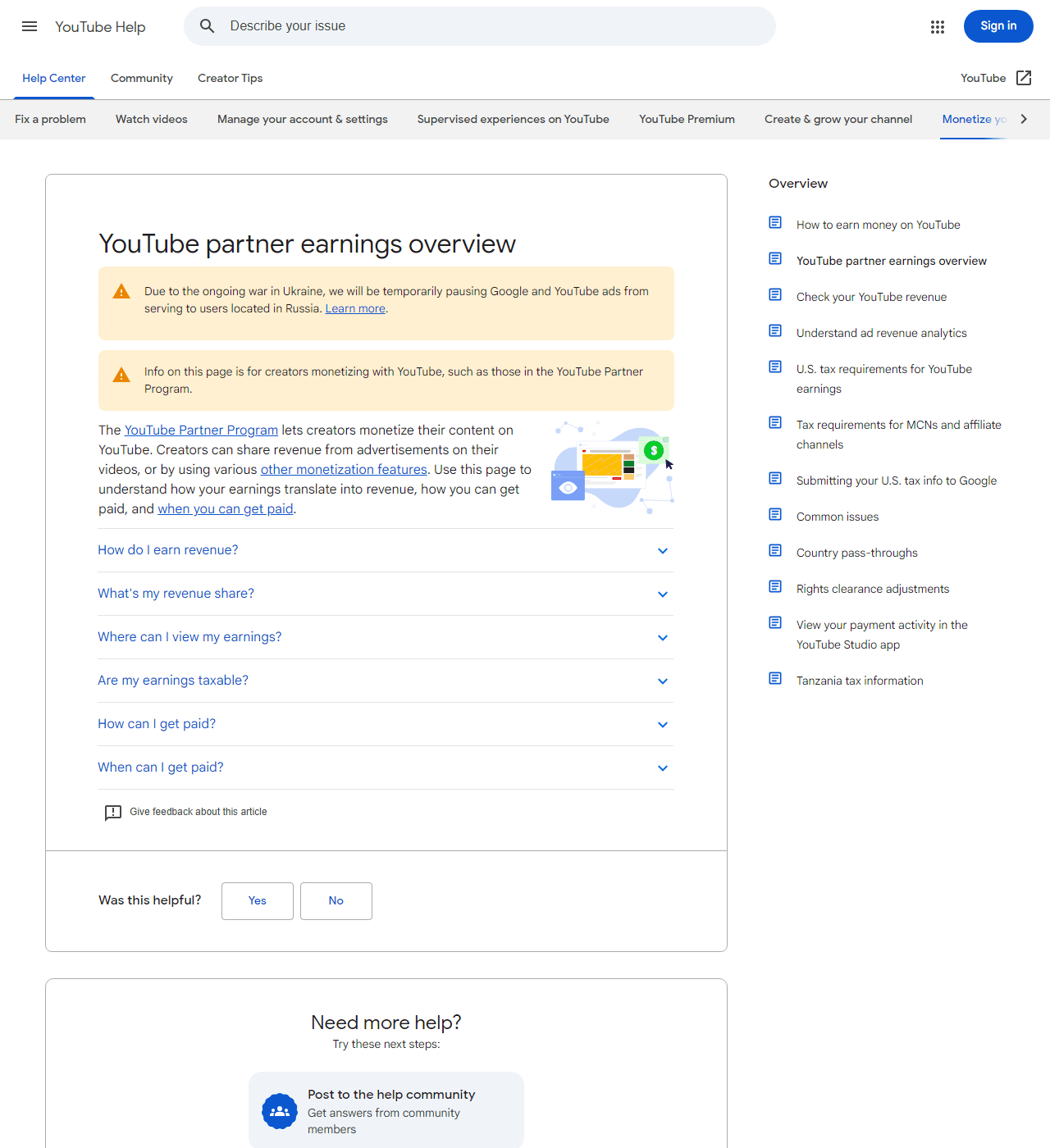Click article icon beside U.S. tax requirements
The height and width of the screenshot is (1148, 1050).
point(775,367)
